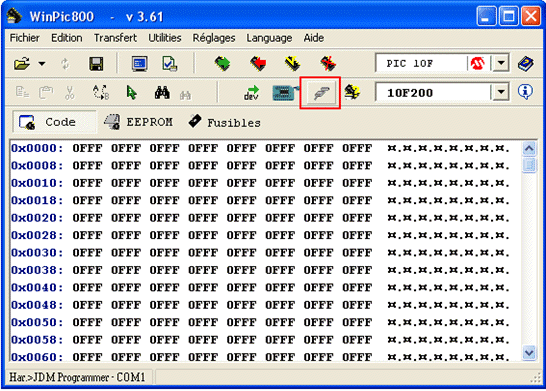The height and width of the screenshot is (391, 546).
Task: Open the Aide menu
Action: click(x=314, y=38)
